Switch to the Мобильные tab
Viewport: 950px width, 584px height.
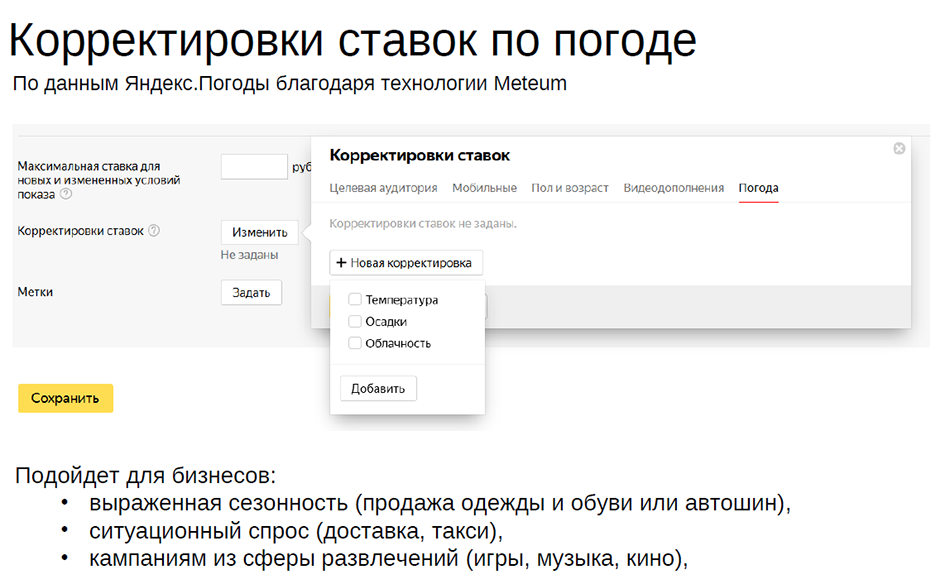coord(484,188)
